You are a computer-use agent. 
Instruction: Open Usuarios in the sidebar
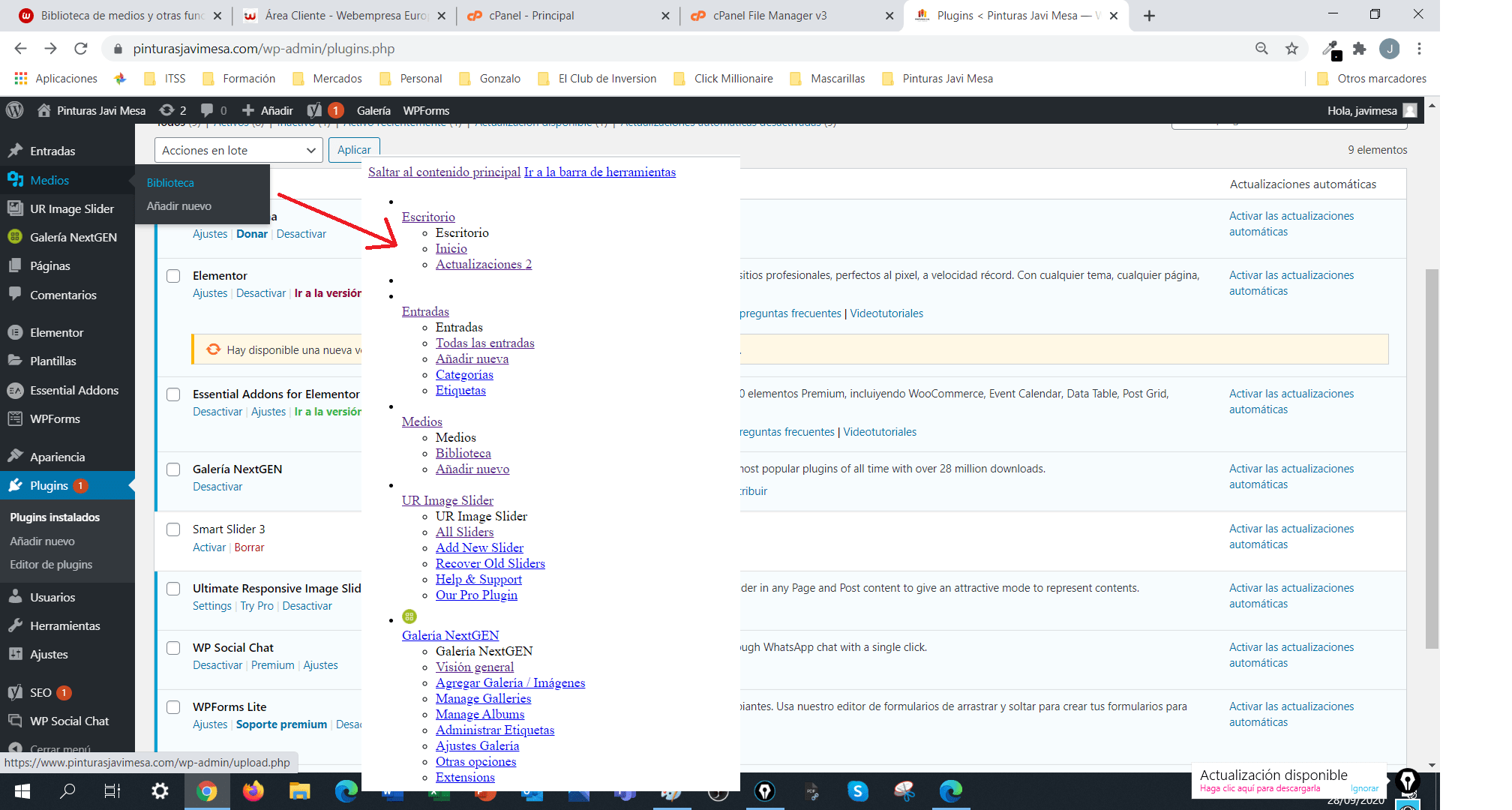52,597
